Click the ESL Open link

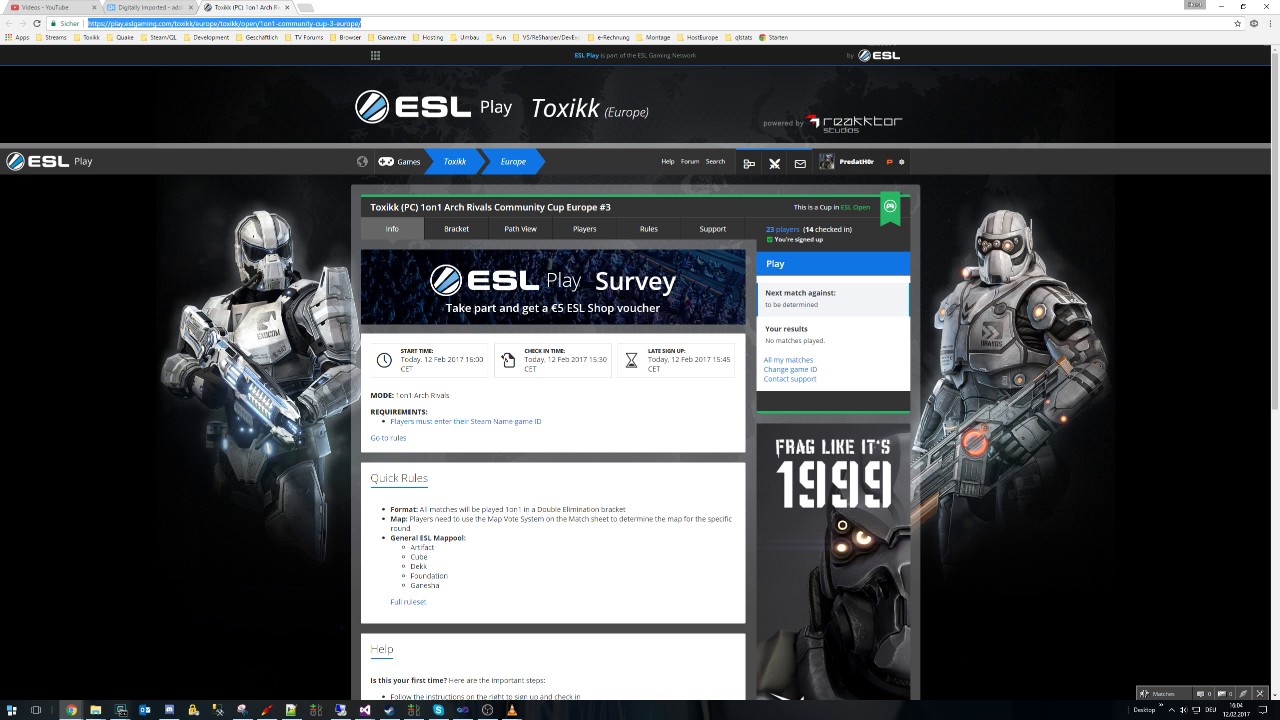pos(855,207)
